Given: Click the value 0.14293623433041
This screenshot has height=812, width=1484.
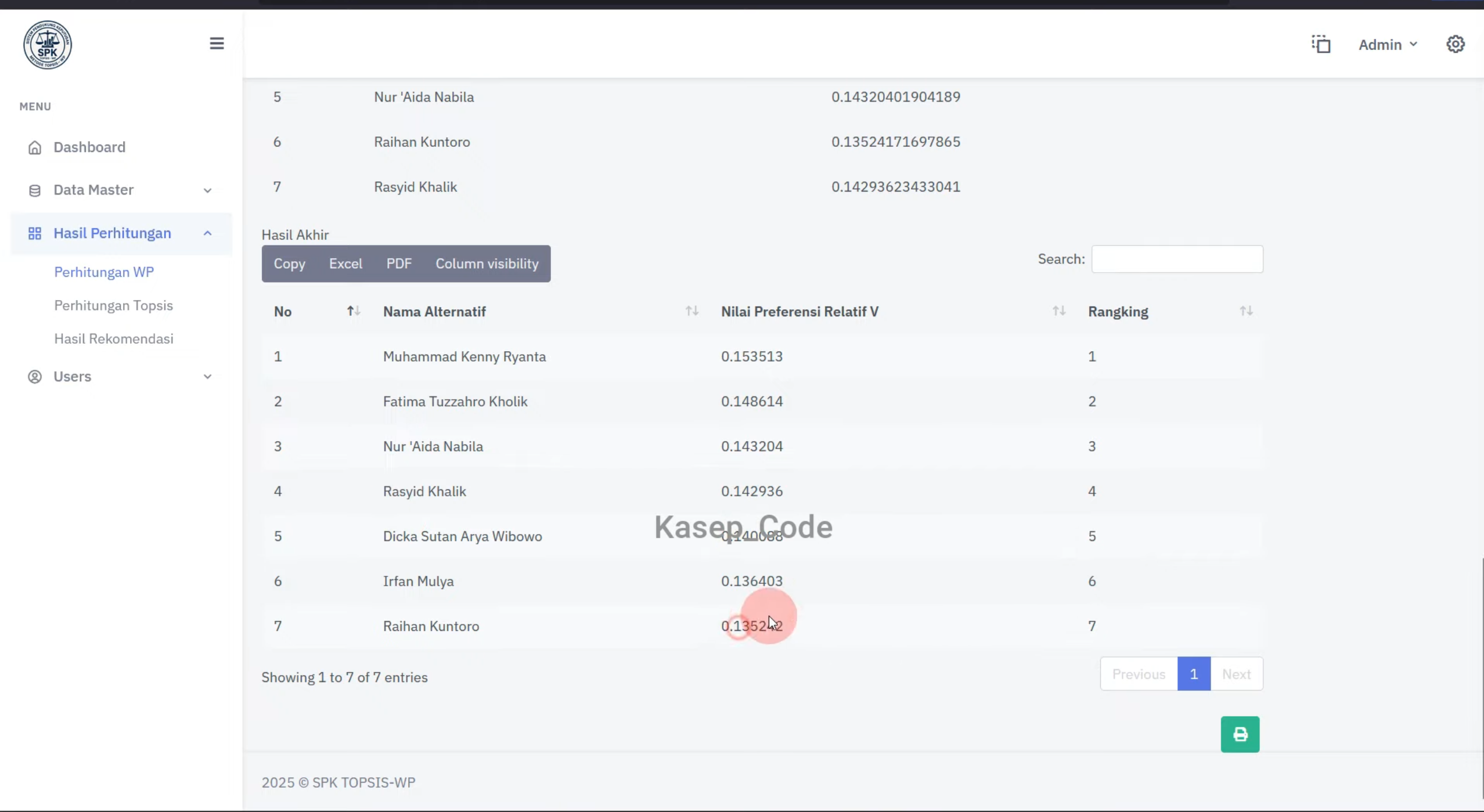Looking at the screenshot, I should tap(895, 187).
